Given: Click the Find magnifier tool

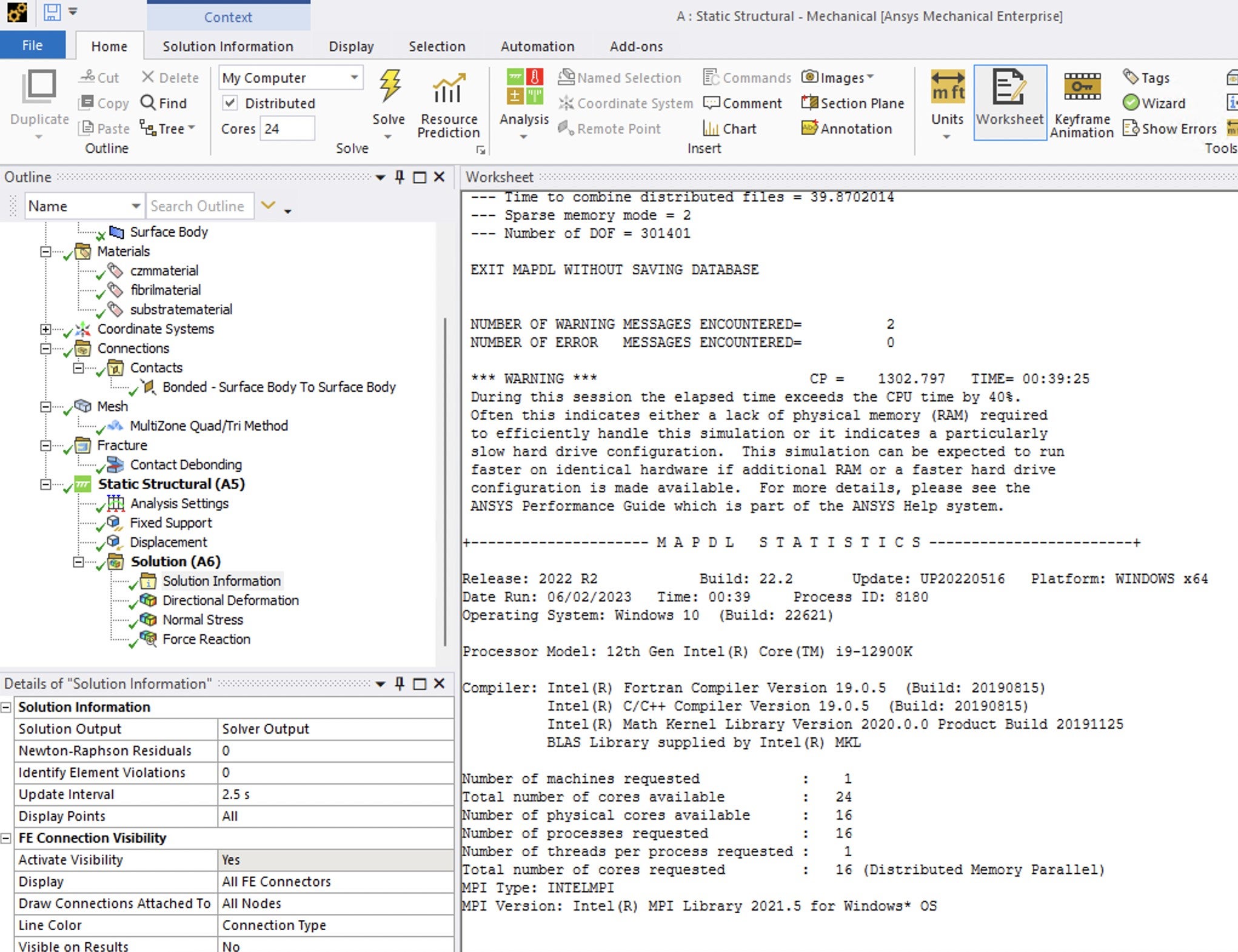Looking at the screenshot, I should pos(164,103).
